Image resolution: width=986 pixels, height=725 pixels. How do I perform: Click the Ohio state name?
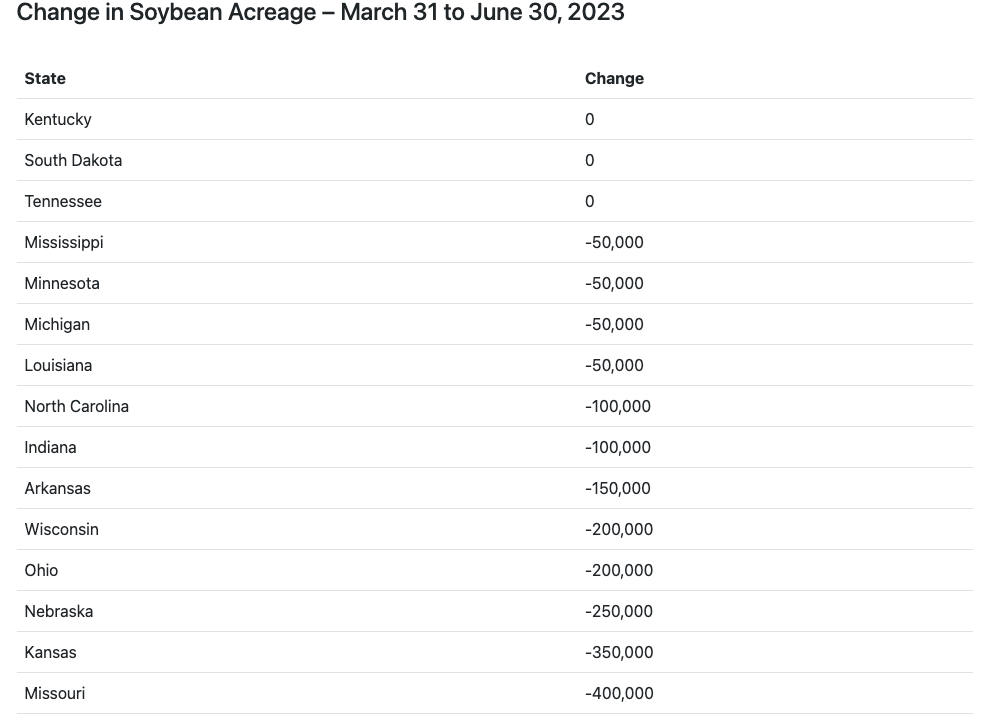[x=41, y=570]
